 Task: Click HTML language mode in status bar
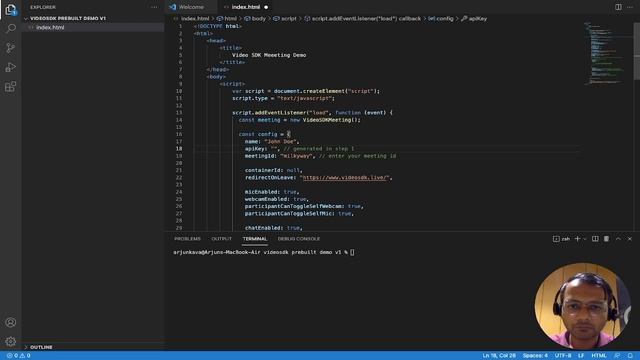point(599,356)
